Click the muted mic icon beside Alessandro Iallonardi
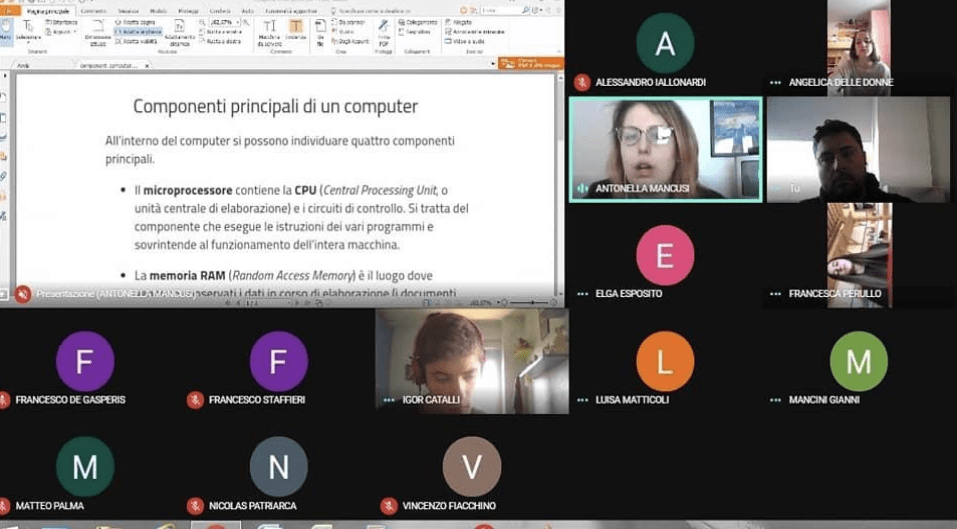The width and height of the screenshot is (957, 529). pyautogui.click(x=582, y=82)
